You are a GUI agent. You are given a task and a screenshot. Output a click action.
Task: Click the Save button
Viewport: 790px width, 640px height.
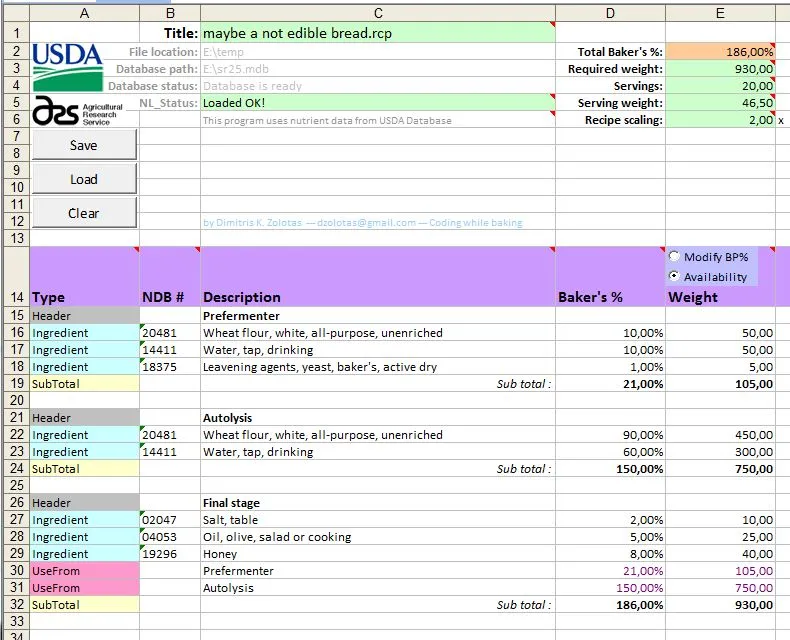point(84,145)
